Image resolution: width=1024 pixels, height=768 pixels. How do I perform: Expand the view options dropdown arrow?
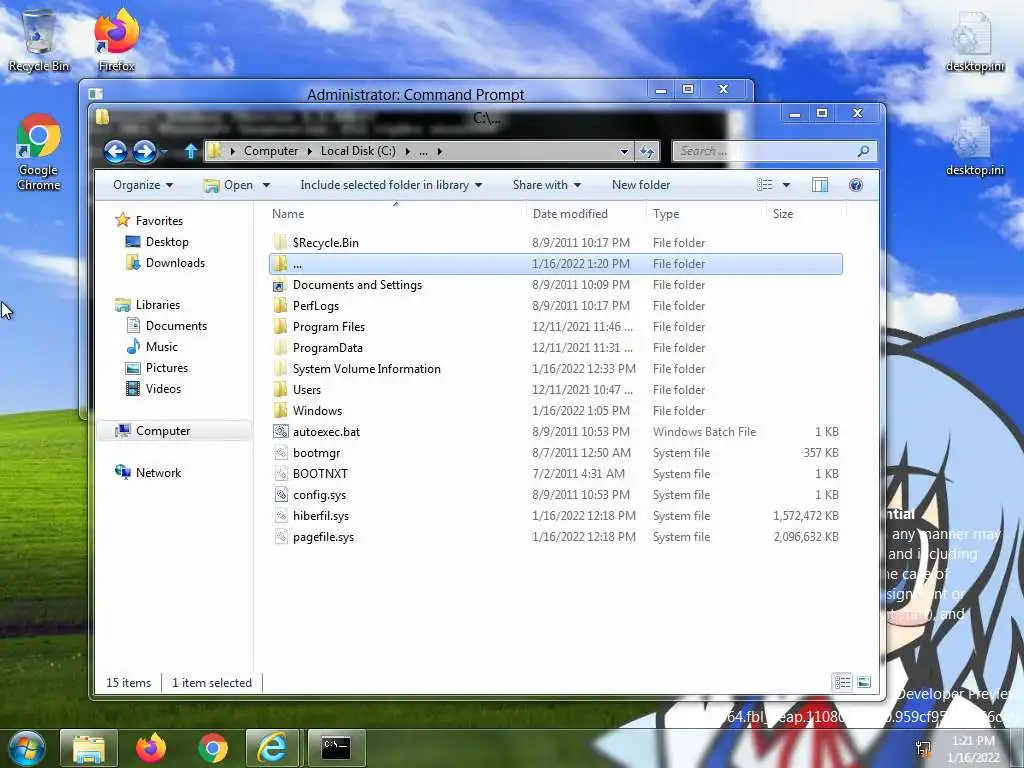[x=786, y=185]
